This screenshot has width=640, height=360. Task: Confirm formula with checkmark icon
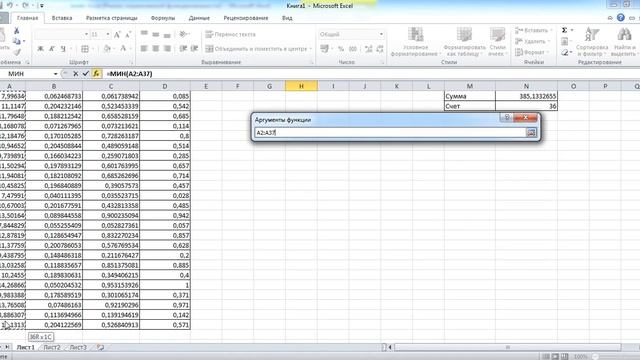coord(86,74)
